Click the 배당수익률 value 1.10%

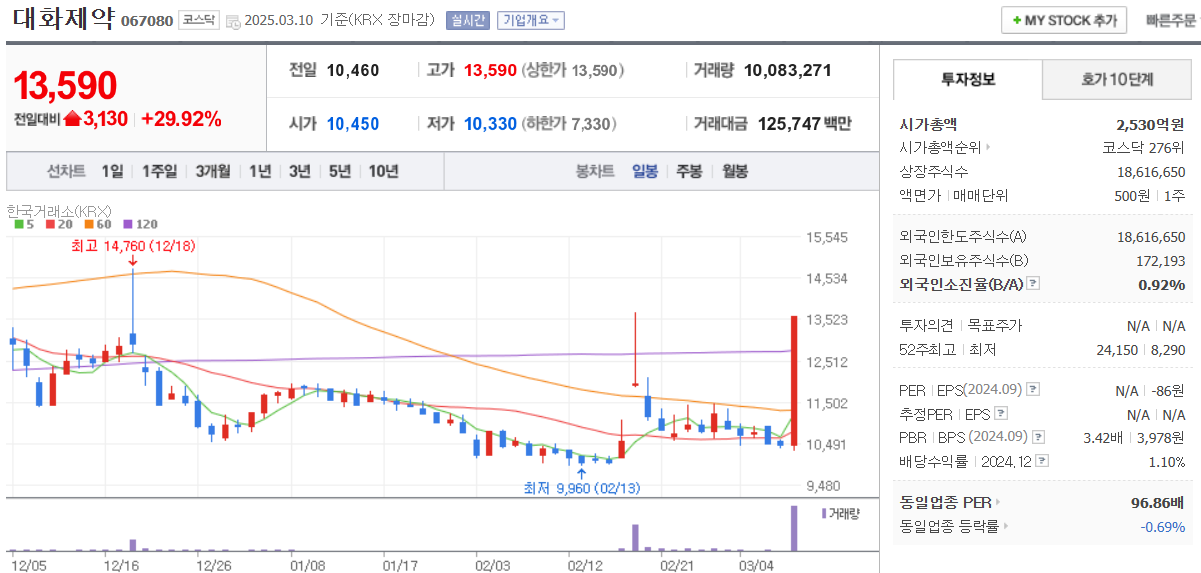(1167, 461)
